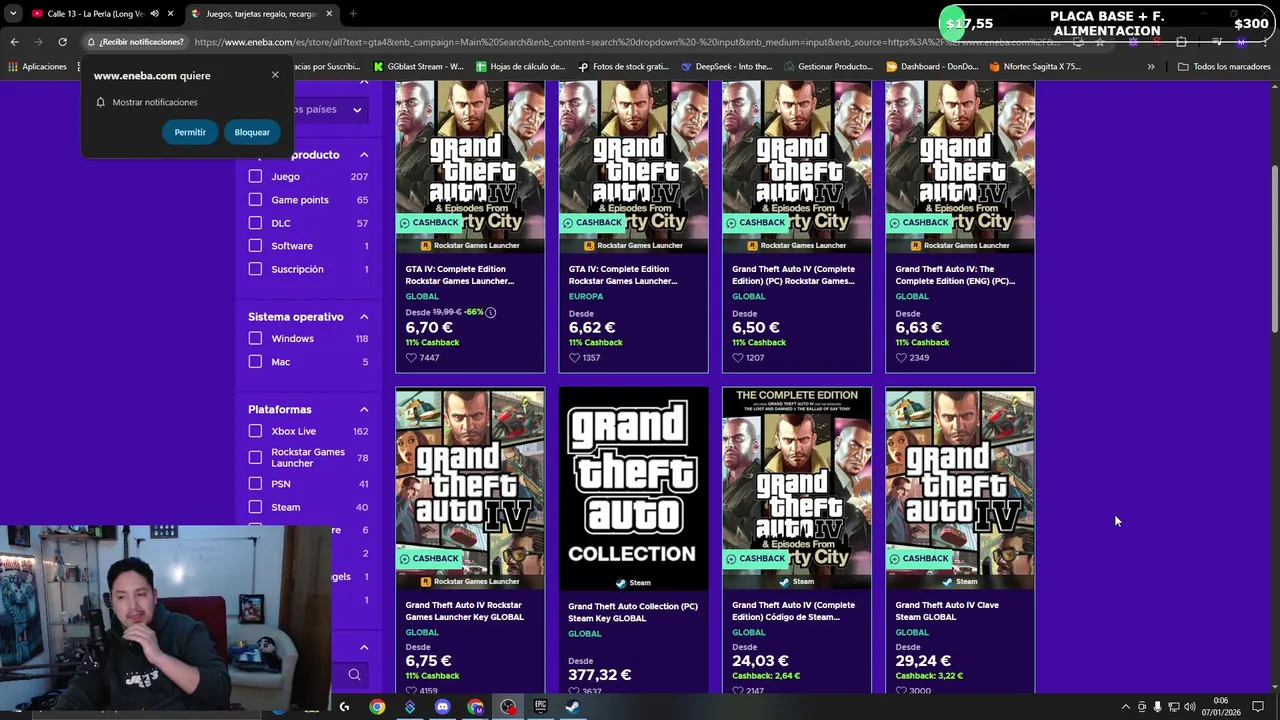The image size is (1280, 720).
Task: Open the Dashboard - DonDo bookmark
Action: pyautogui.click(x=931, y=67)
